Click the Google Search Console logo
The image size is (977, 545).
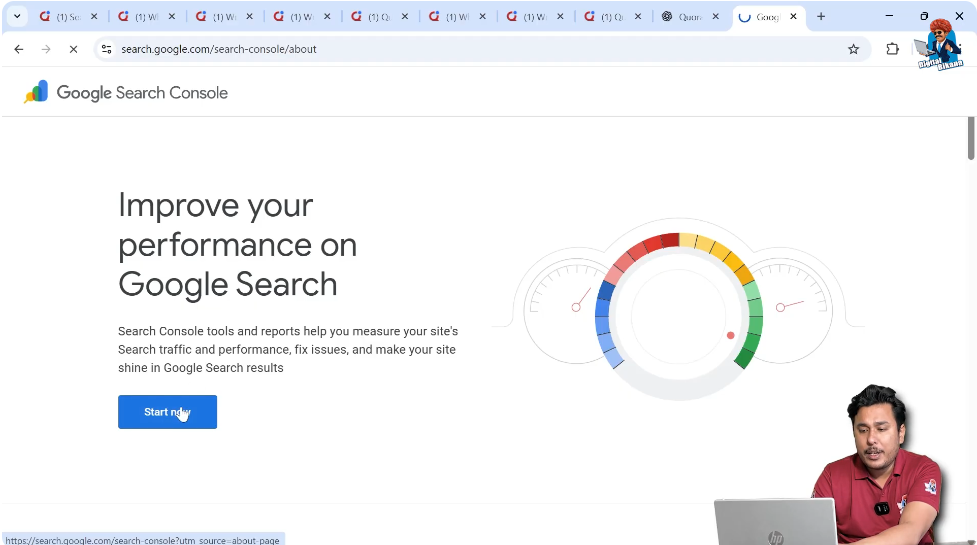tap(126, 92)
